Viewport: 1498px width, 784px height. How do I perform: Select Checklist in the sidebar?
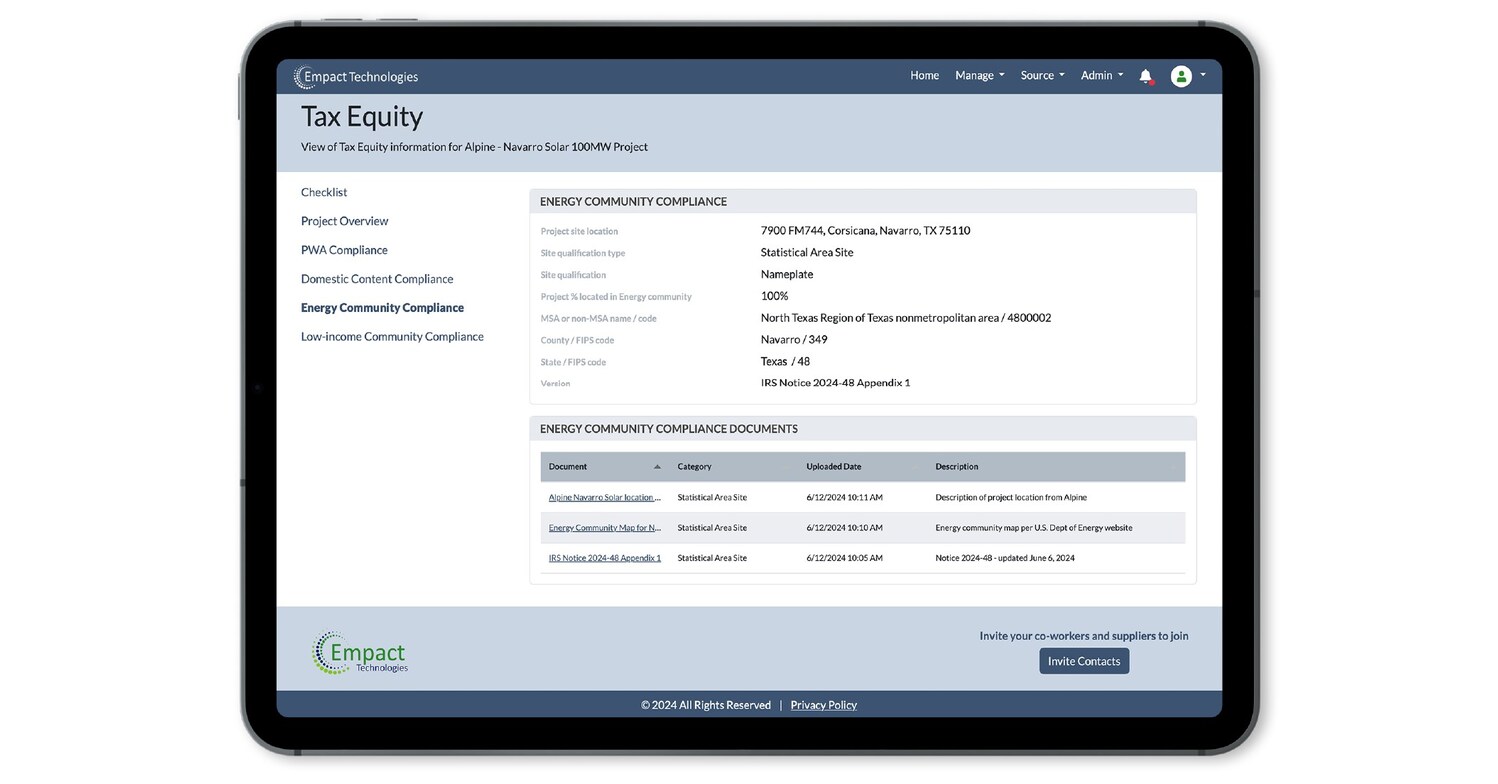click(x=324, y=192)
